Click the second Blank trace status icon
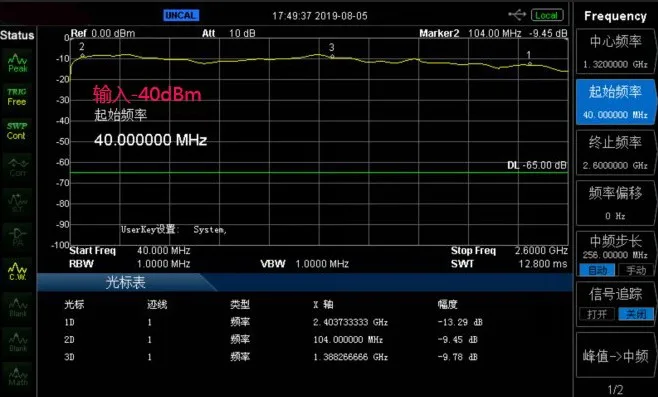 (x=18, y=342)
